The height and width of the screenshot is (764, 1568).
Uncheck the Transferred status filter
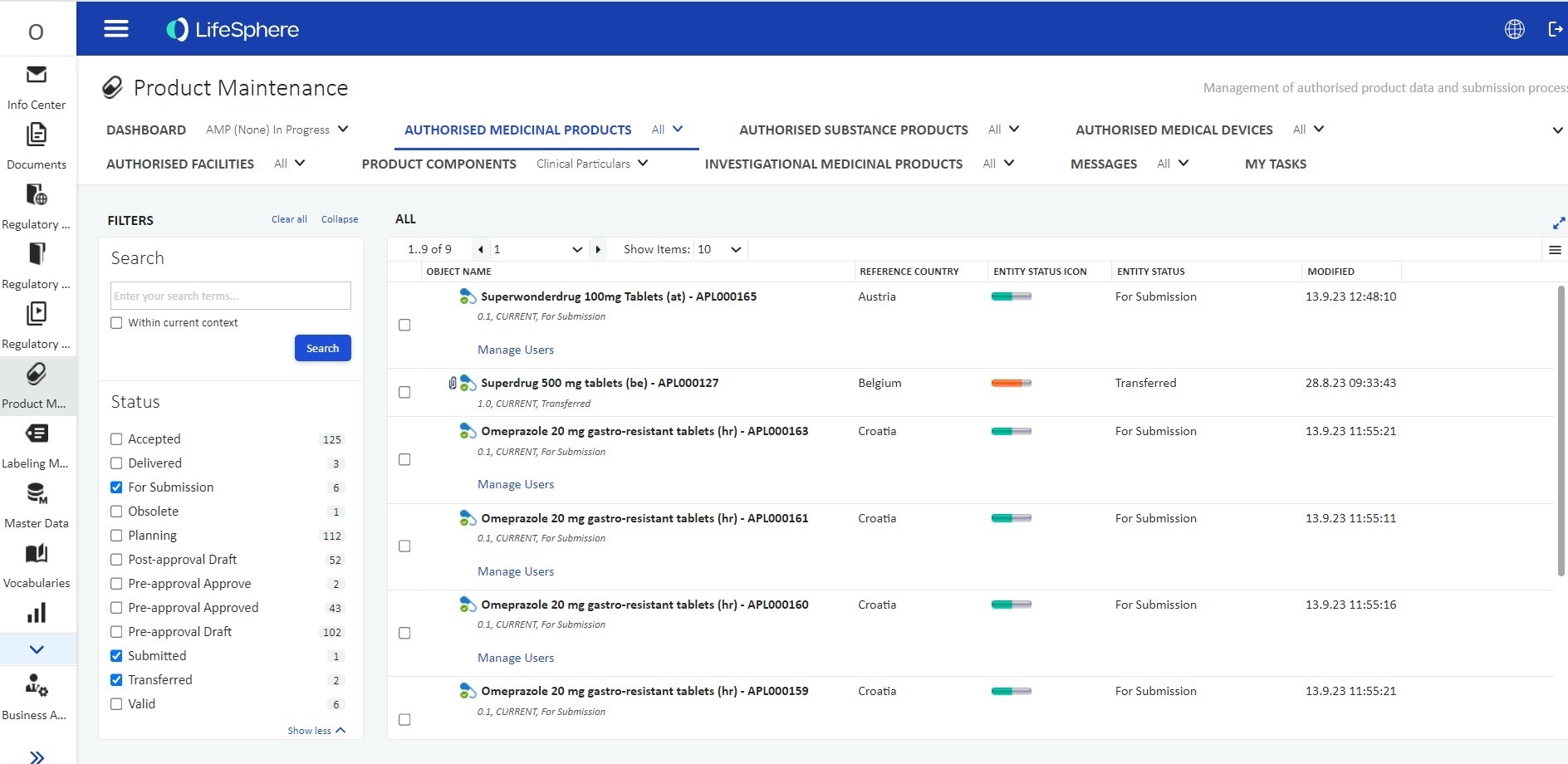[x=116, y=680]
